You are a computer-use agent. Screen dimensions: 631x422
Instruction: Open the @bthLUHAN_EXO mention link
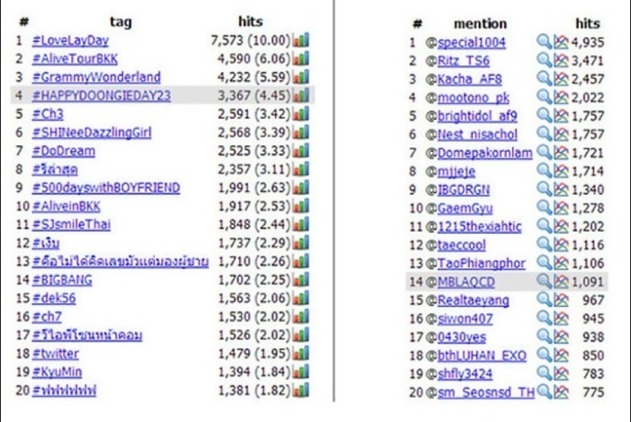coord(482,356)
